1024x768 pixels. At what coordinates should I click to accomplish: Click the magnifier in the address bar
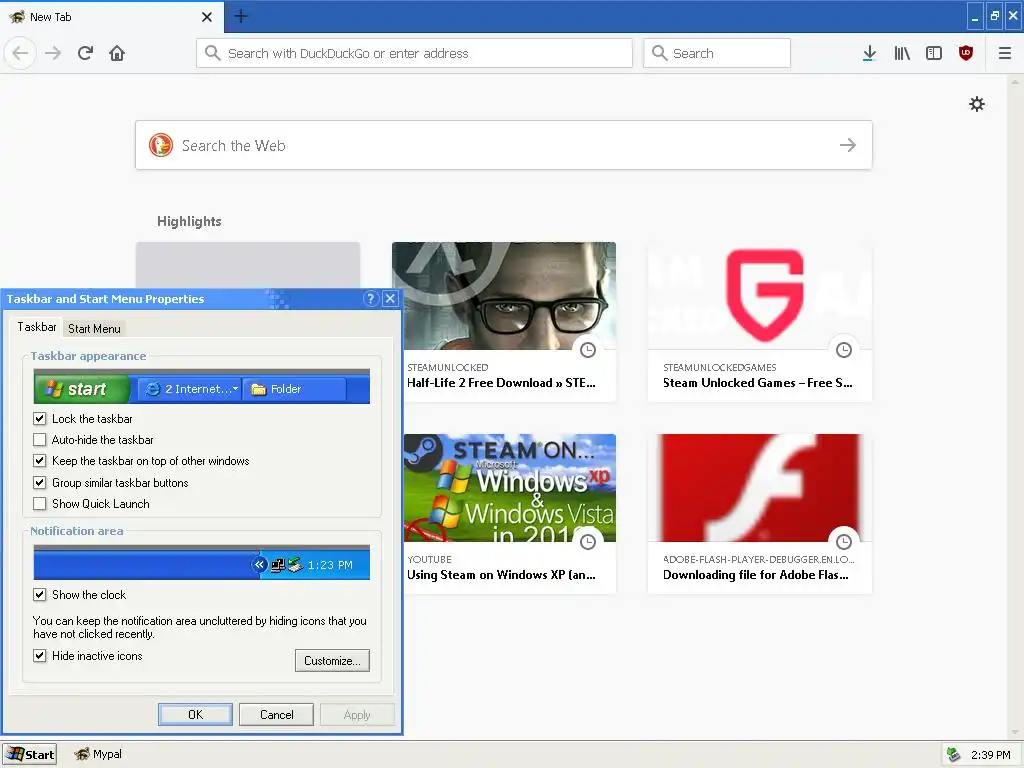pos(212,53)
